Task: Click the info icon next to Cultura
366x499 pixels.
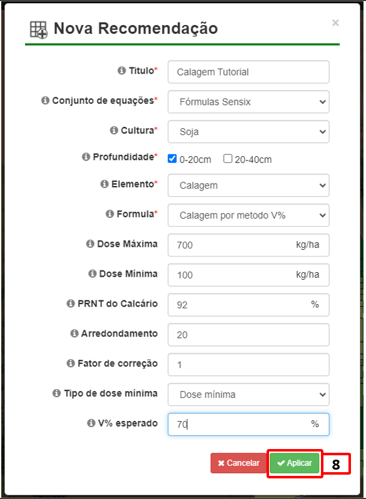Action: pos(114,130)
